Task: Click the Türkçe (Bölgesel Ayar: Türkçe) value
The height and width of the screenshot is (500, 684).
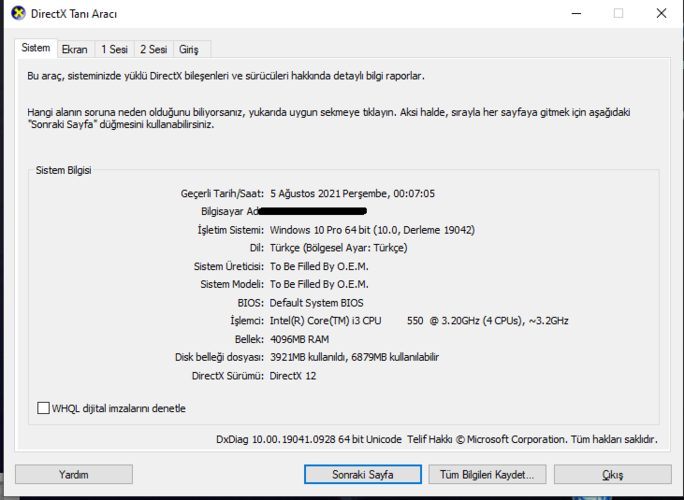Action: click(x=339, y=248)
